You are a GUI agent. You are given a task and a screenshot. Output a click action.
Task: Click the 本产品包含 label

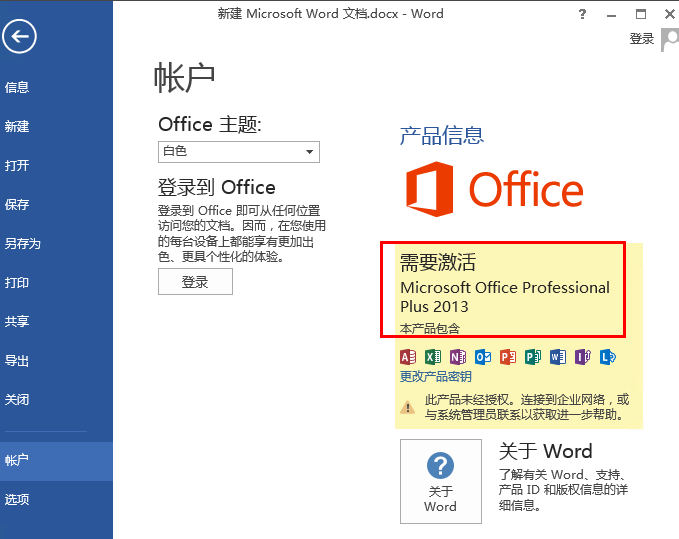(x=430, y=329)
